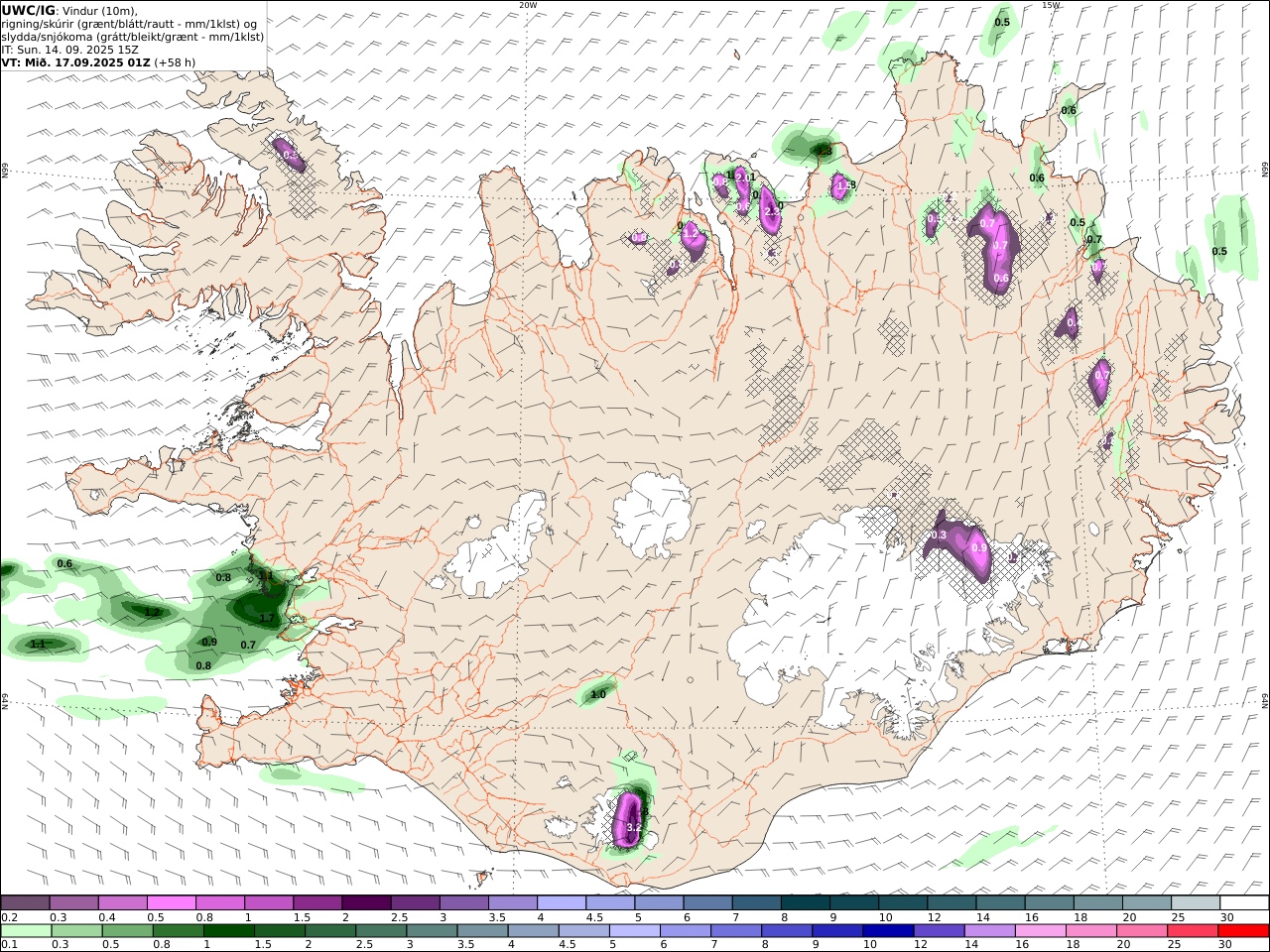1270x952 pixels.
Task: Pick the white 30+ swatch in upper scale
Action: (x=1244, y=903)
